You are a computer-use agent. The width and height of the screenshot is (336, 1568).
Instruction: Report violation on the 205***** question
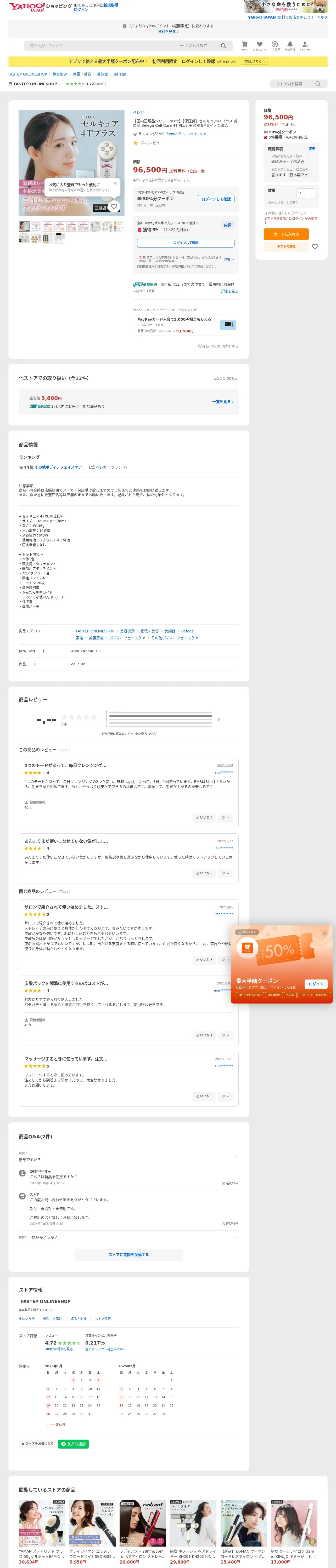pos(230,1183)
